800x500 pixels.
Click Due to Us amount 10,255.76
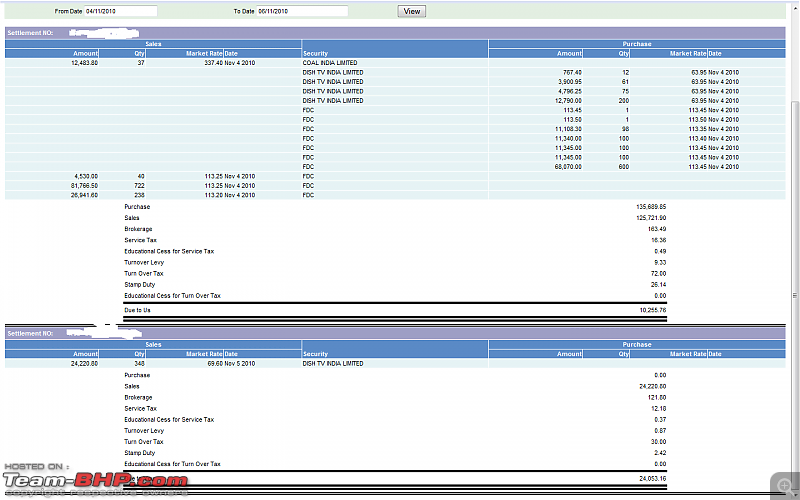click(653, 310)
